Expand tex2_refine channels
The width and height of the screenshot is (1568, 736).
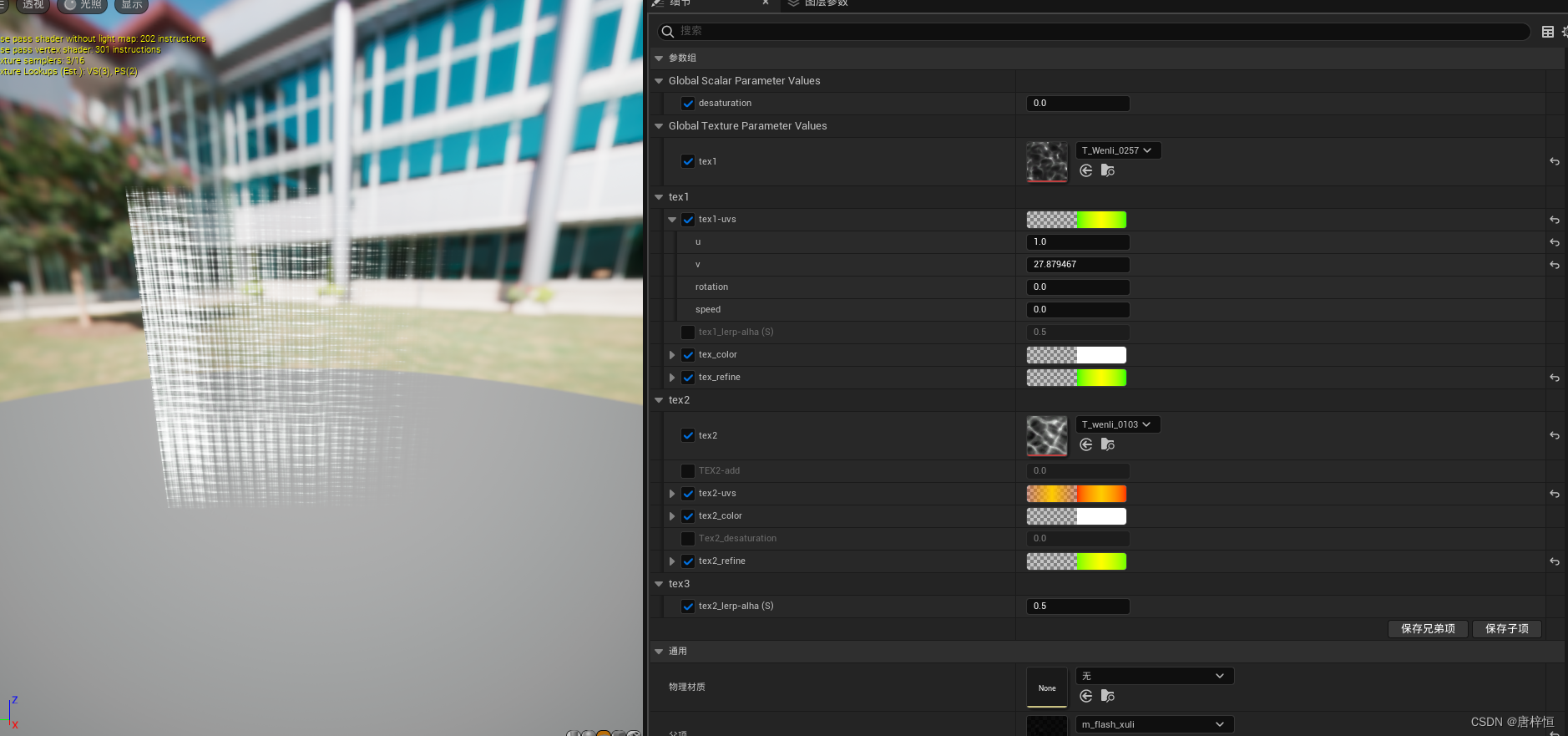[672, 561]
